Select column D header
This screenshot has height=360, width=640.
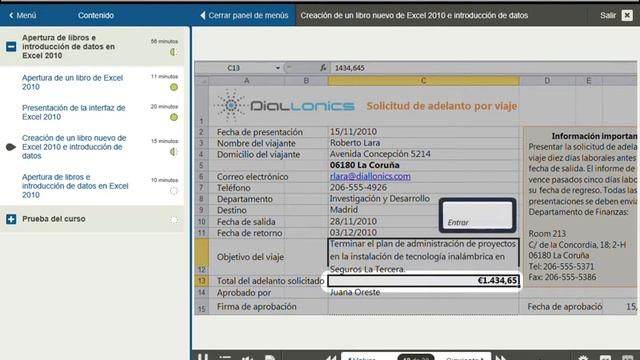(547, 81)
